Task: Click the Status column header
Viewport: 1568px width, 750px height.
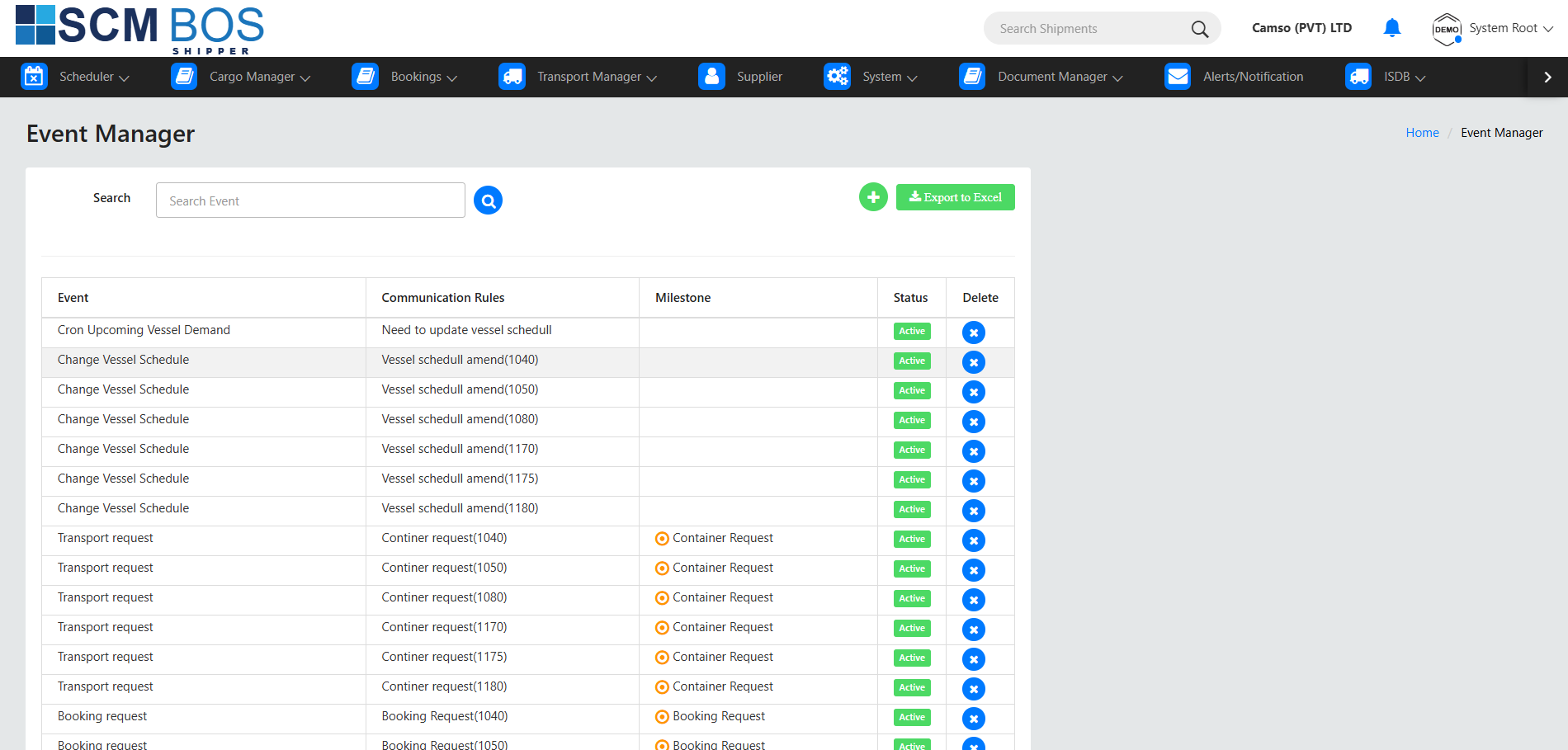Action: [x=911, y=298]
